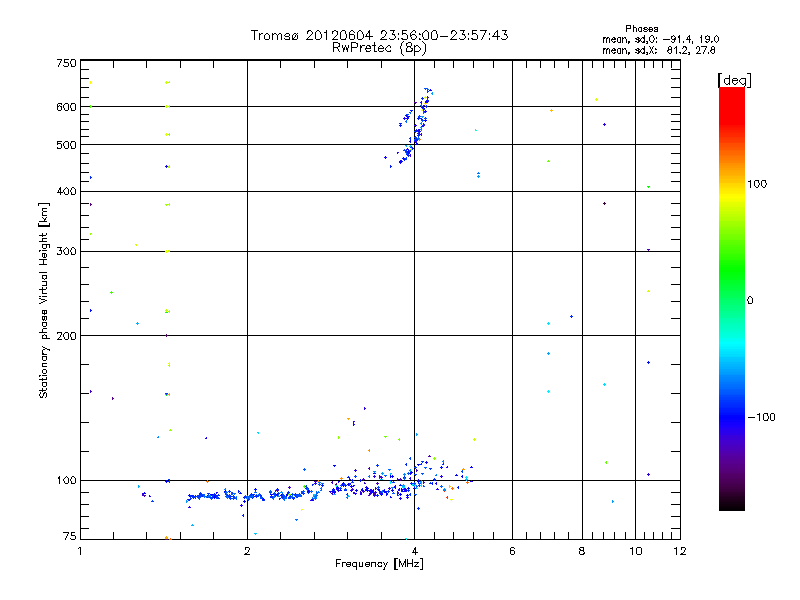This screenshot has width=800, height=600.
Task: Click the x-axis '10' tick label
Action: (636, 551)
